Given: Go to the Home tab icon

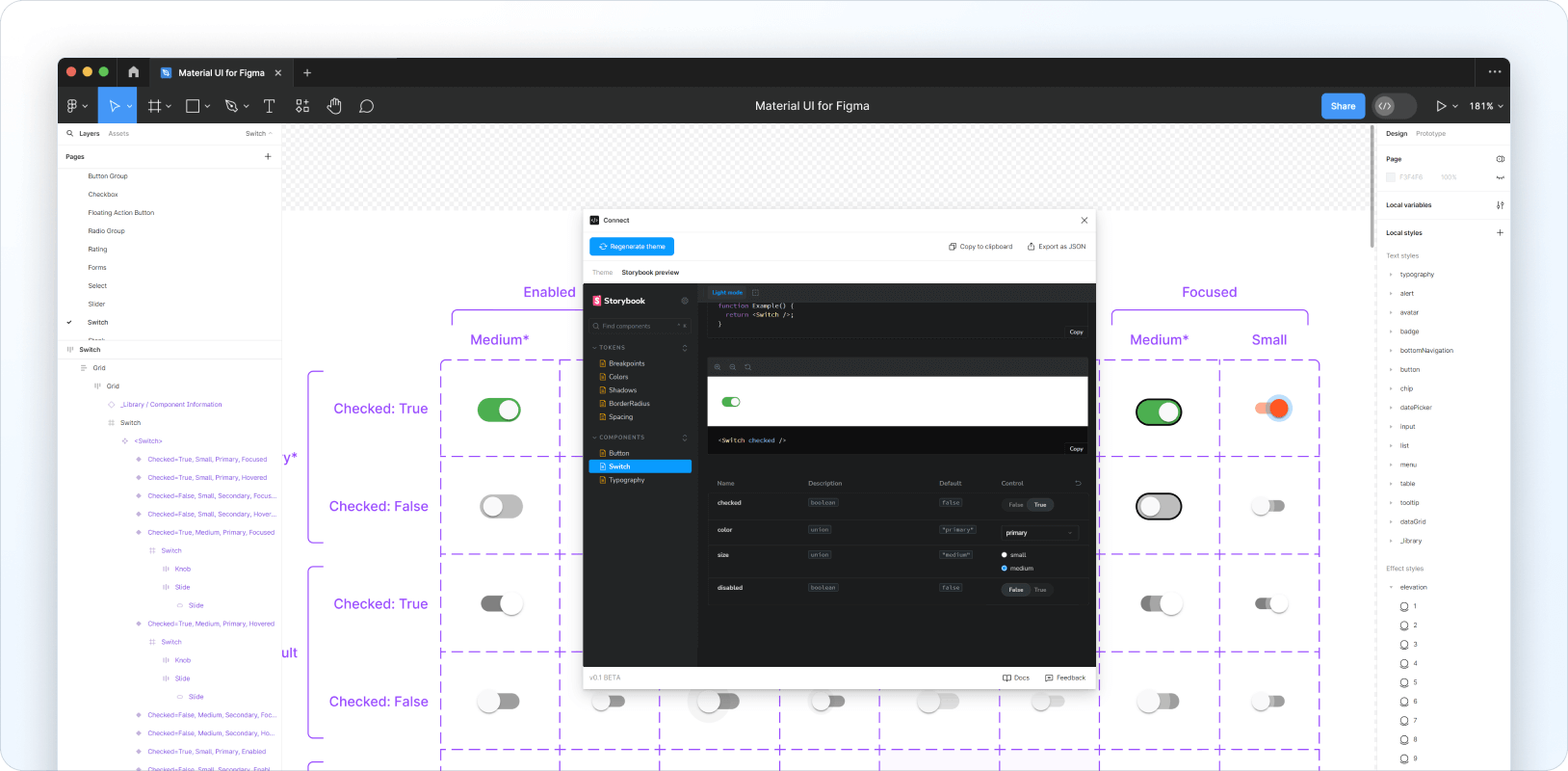Looking at the screenshot, I should (x=133, y=72).
